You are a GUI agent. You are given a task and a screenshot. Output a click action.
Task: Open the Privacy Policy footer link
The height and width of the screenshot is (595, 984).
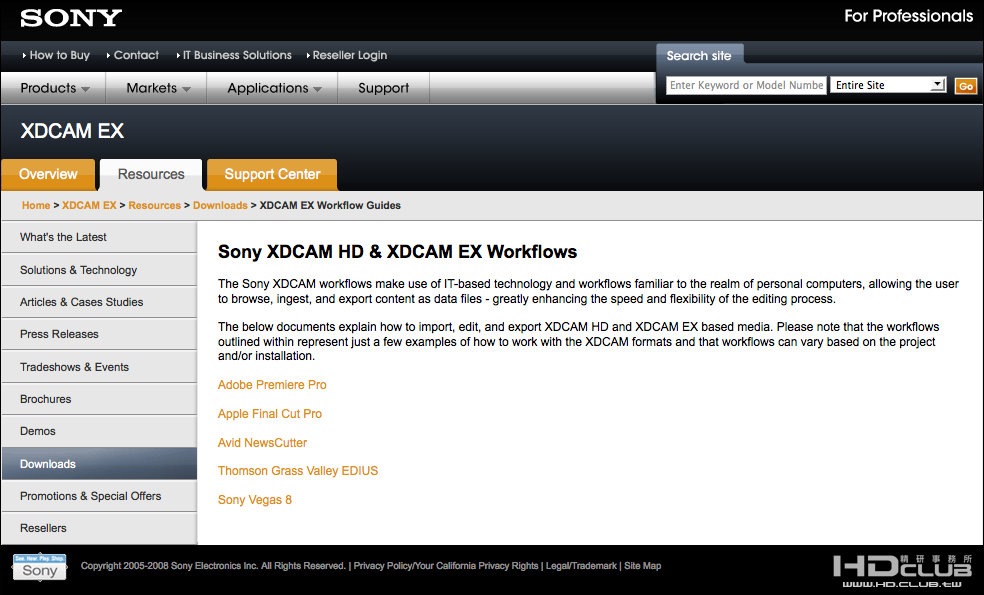click(446, 566)
